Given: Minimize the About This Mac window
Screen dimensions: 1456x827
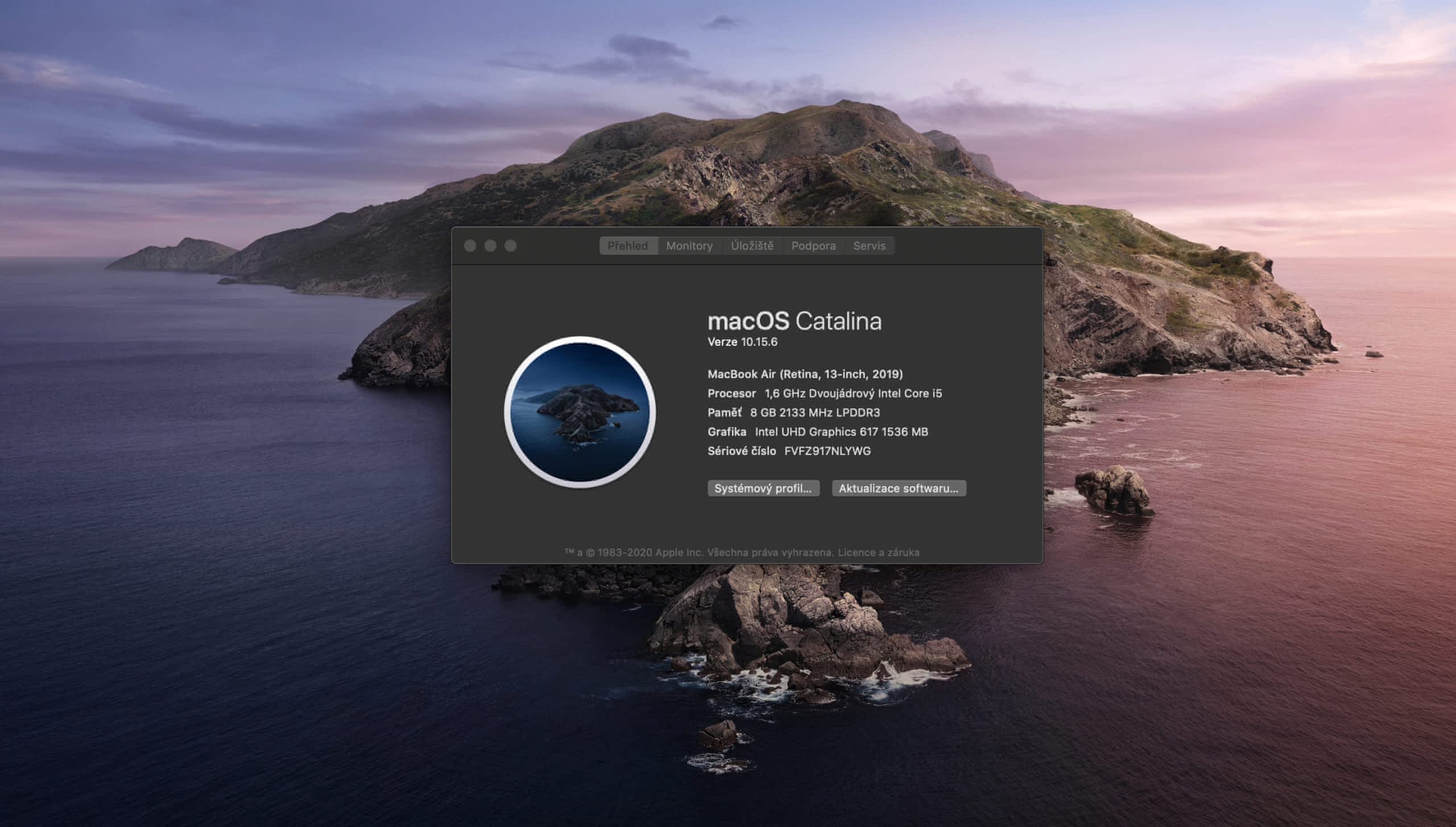Looking at the screenshot, I should [x=490, y=246].
